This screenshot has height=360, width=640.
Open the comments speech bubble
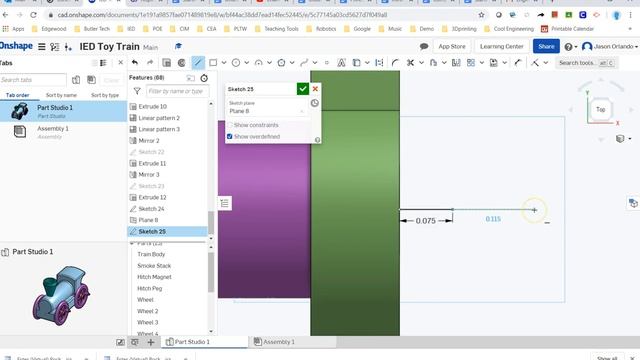pos(424,47)
